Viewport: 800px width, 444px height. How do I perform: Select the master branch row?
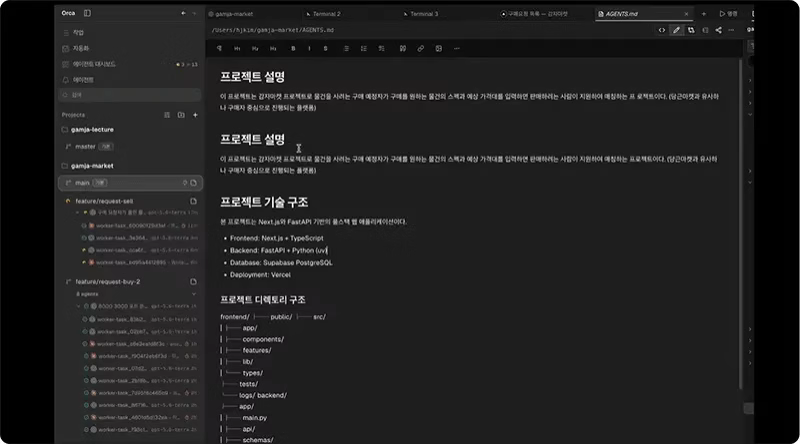130,146
